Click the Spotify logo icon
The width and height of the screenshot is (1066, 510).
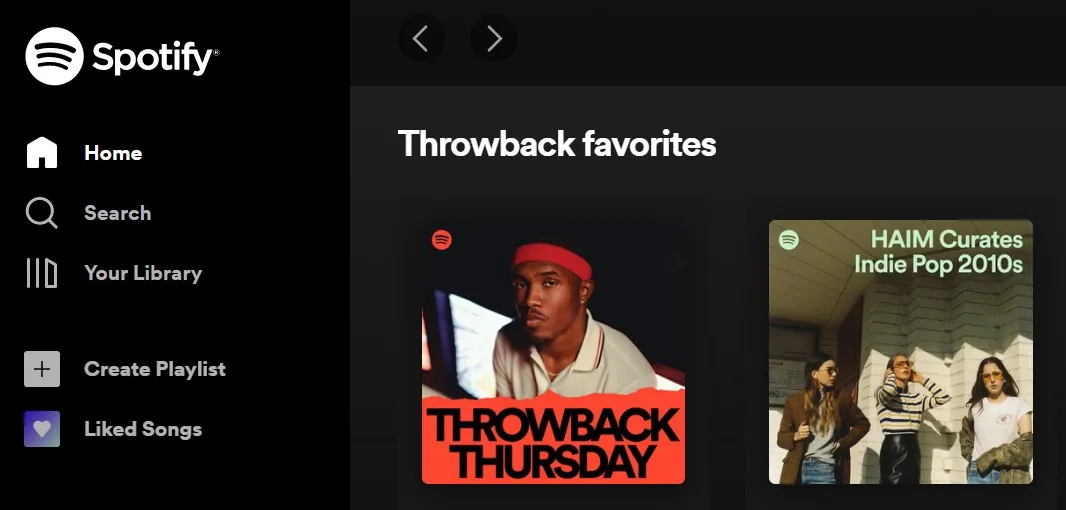tap(54, 56)
